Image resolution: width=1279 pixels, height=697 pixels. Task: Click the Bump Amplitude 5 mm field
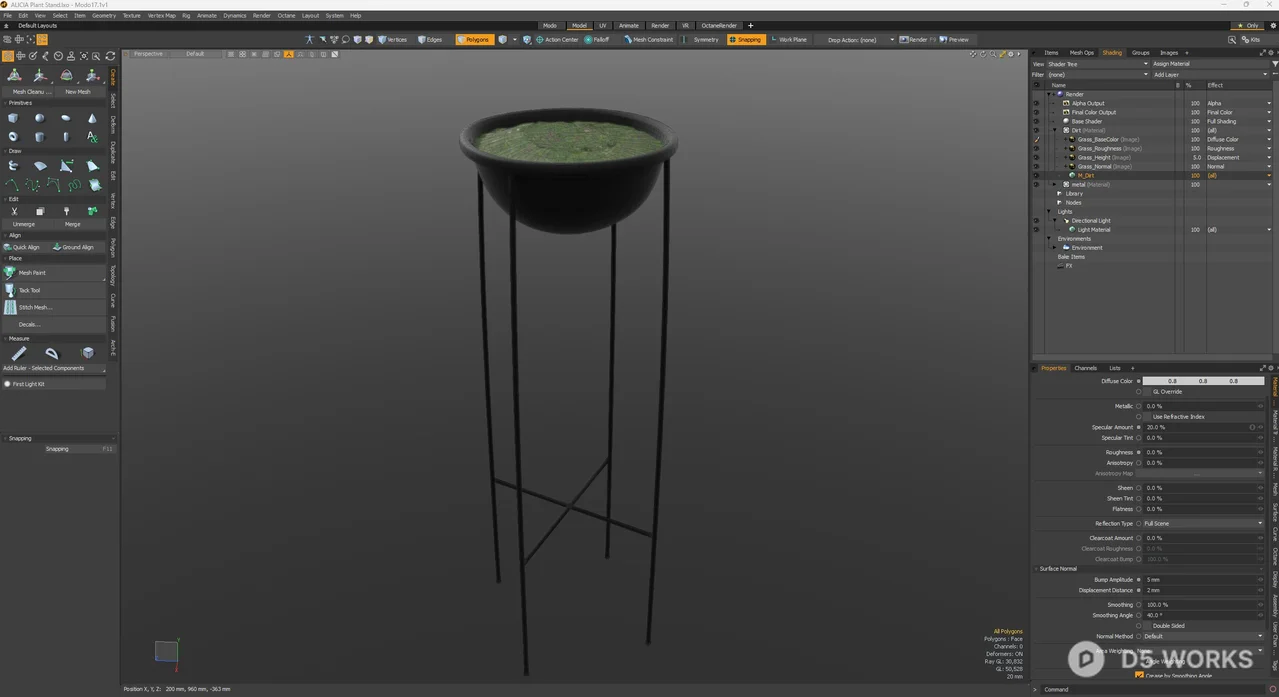pos(1203,580)
